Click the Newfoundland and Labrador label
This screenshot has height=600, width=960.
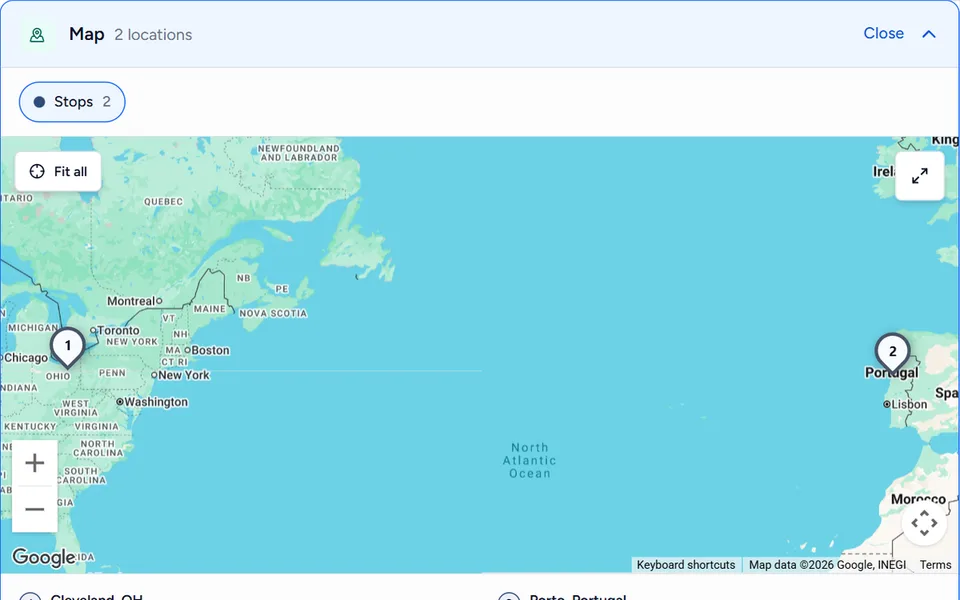[299, 153]
